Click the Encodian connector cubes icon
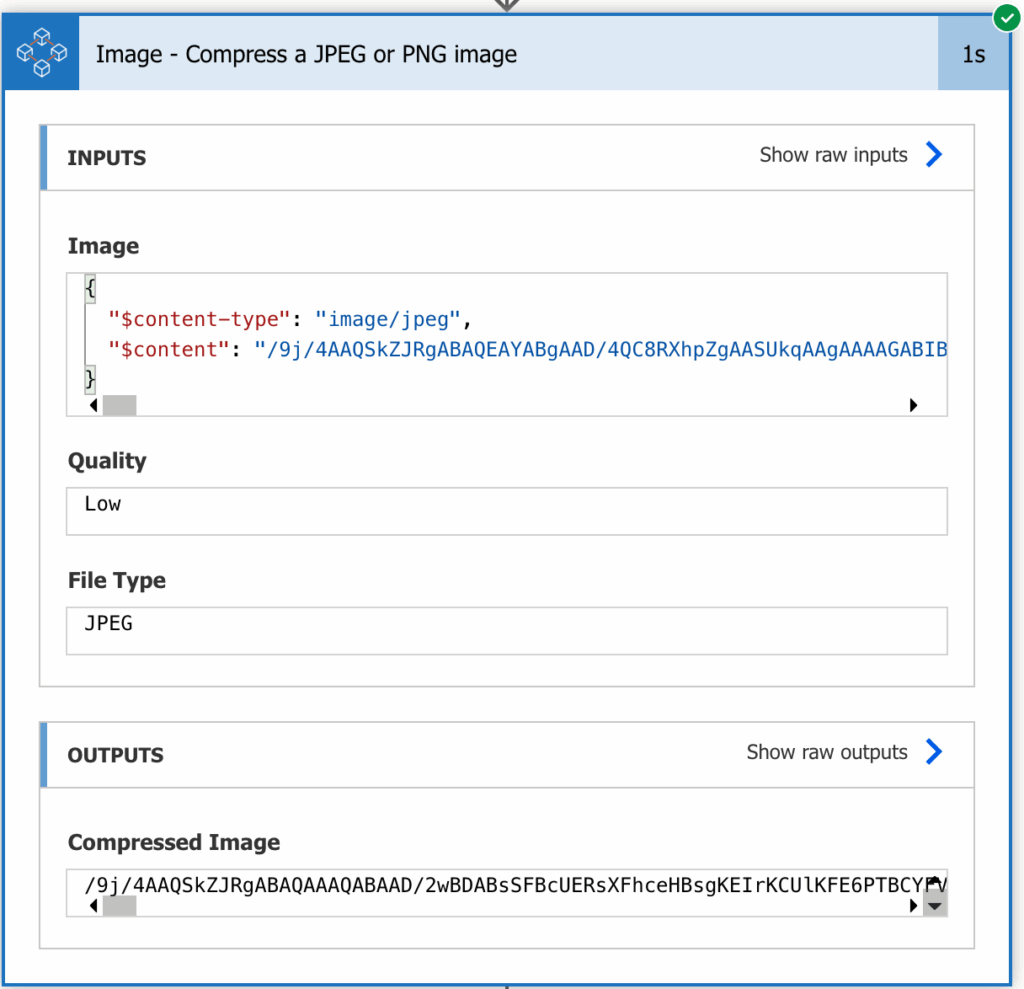The image size is (1024, 989). (42, 53)
